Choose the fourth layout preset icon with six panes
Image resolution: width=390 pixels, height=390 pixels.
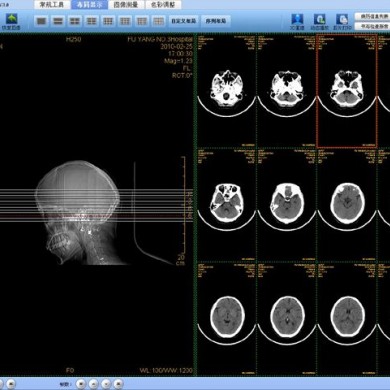[91, 21]
